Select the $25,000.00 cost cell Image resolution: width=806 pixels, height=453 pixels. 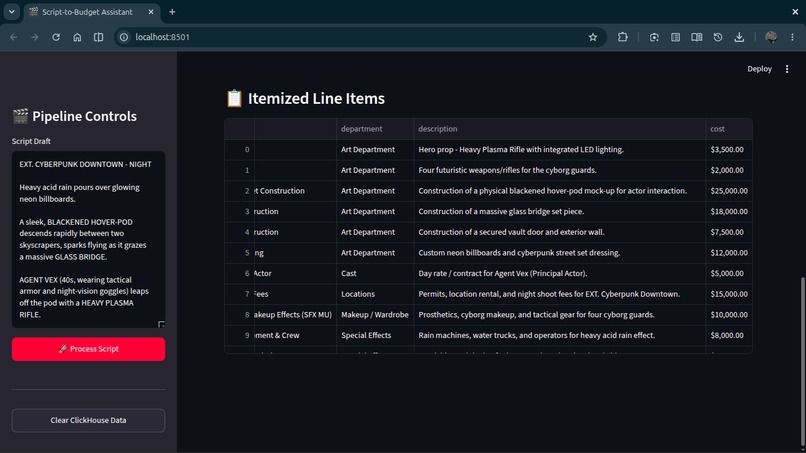point(729,191)
